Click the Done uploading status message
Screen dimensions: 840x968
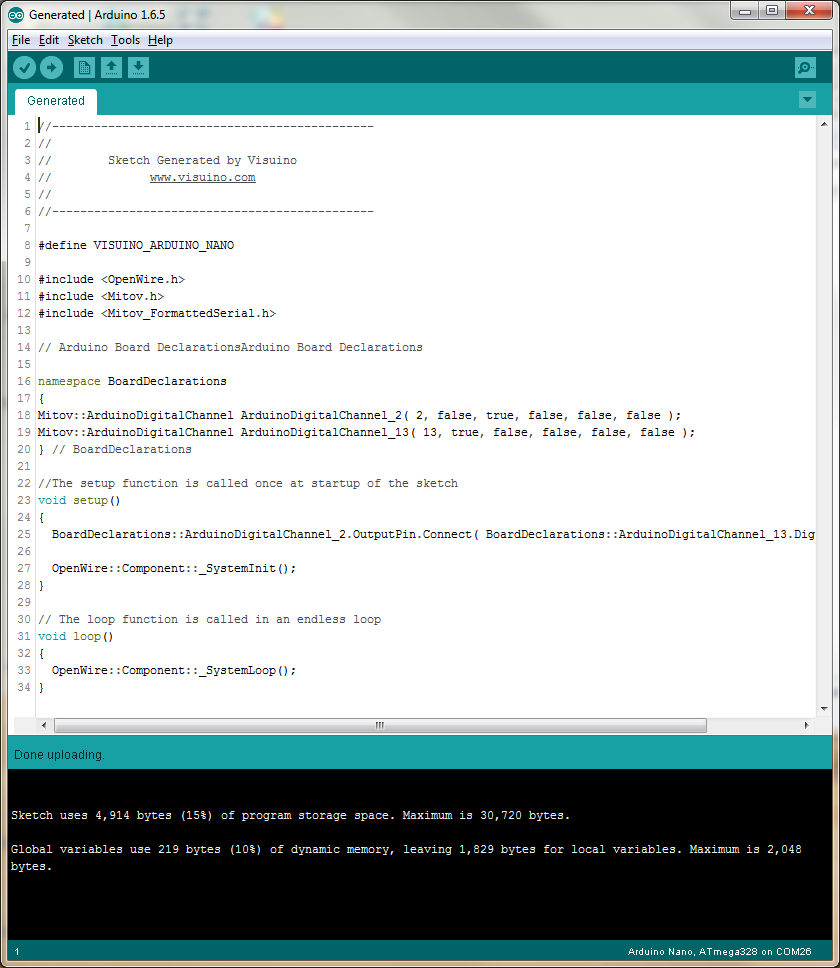[x=58, y=754]
